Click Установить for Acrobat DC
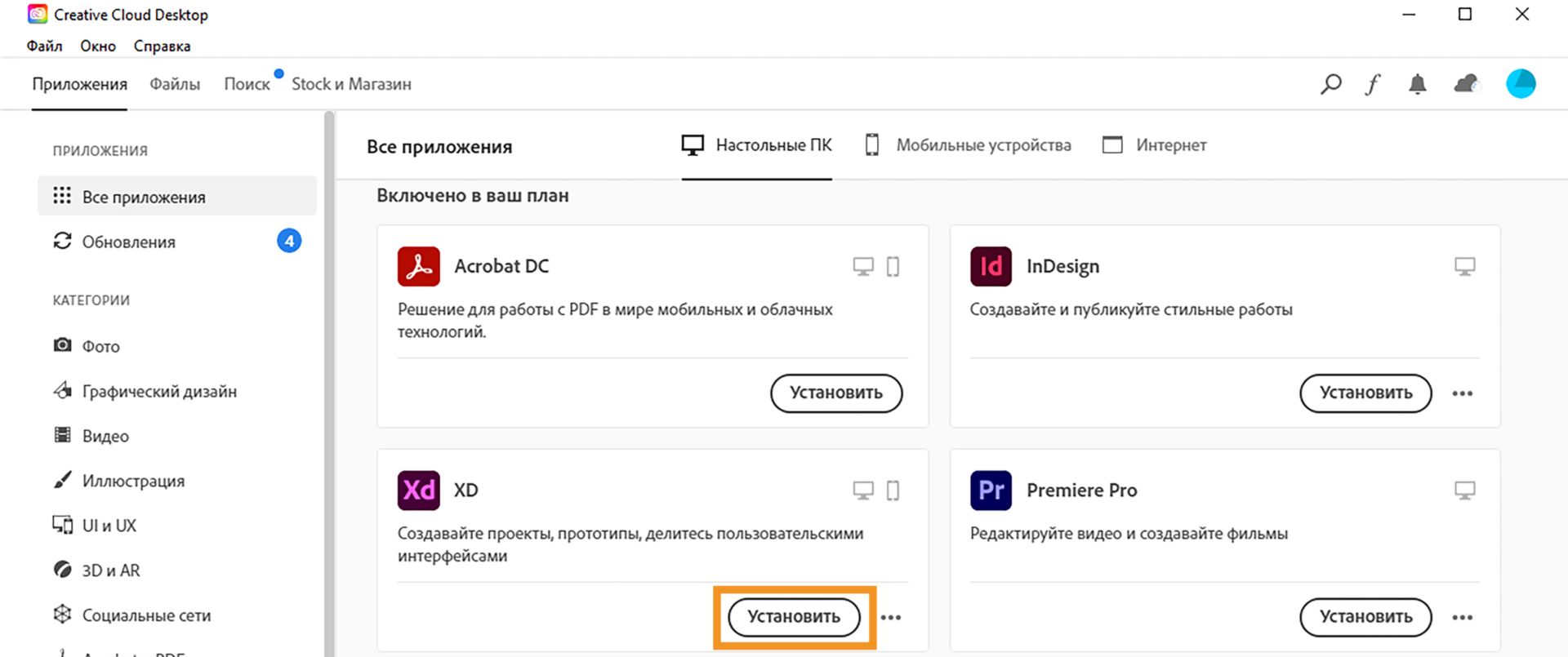 point(836,393)
